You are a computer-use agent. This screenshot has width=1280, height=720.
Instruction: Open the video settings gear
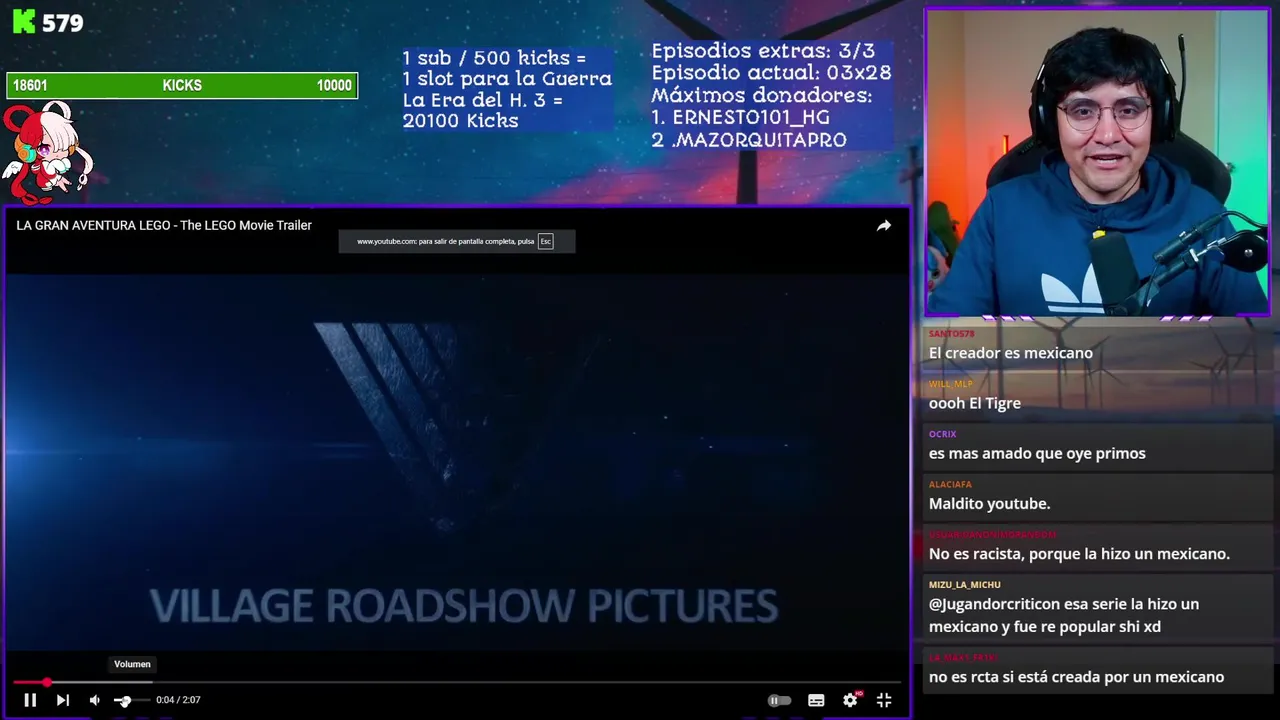tap(850, 700)
